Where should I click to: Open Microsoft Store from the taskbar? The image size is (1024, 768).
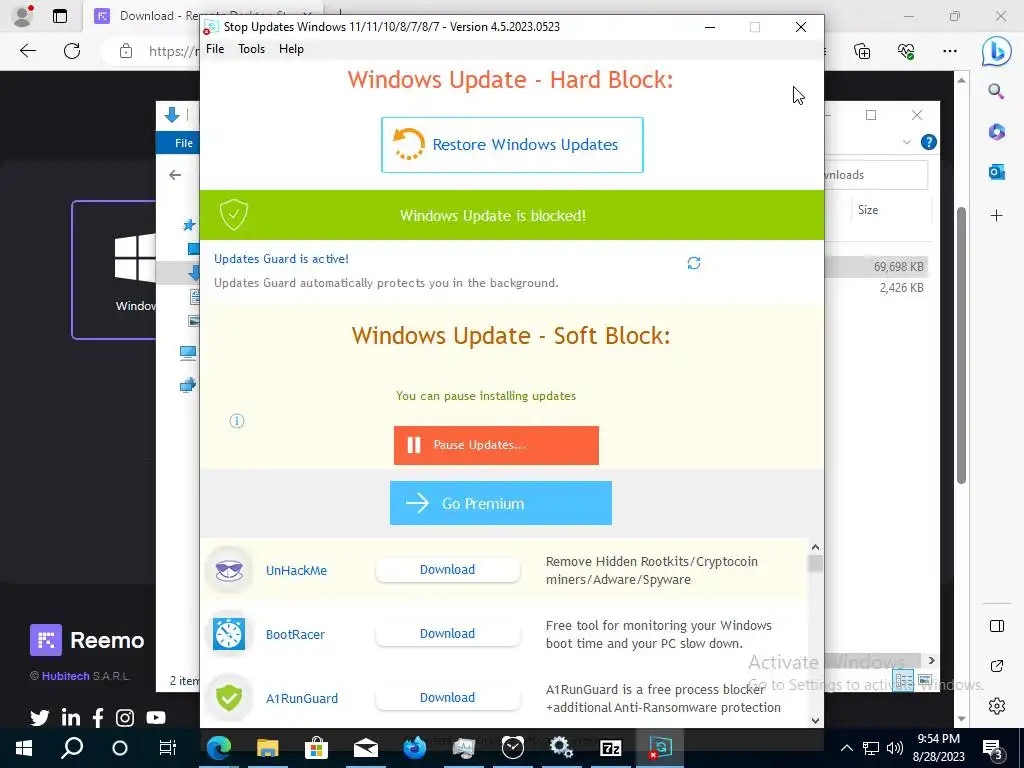click(316, 747)
